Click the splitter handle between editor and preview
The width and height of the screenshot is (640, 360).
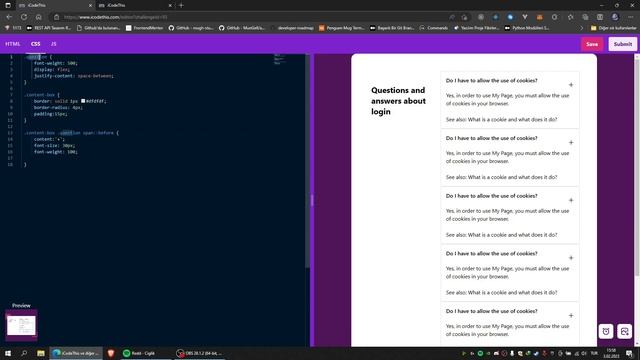point(312,200)
